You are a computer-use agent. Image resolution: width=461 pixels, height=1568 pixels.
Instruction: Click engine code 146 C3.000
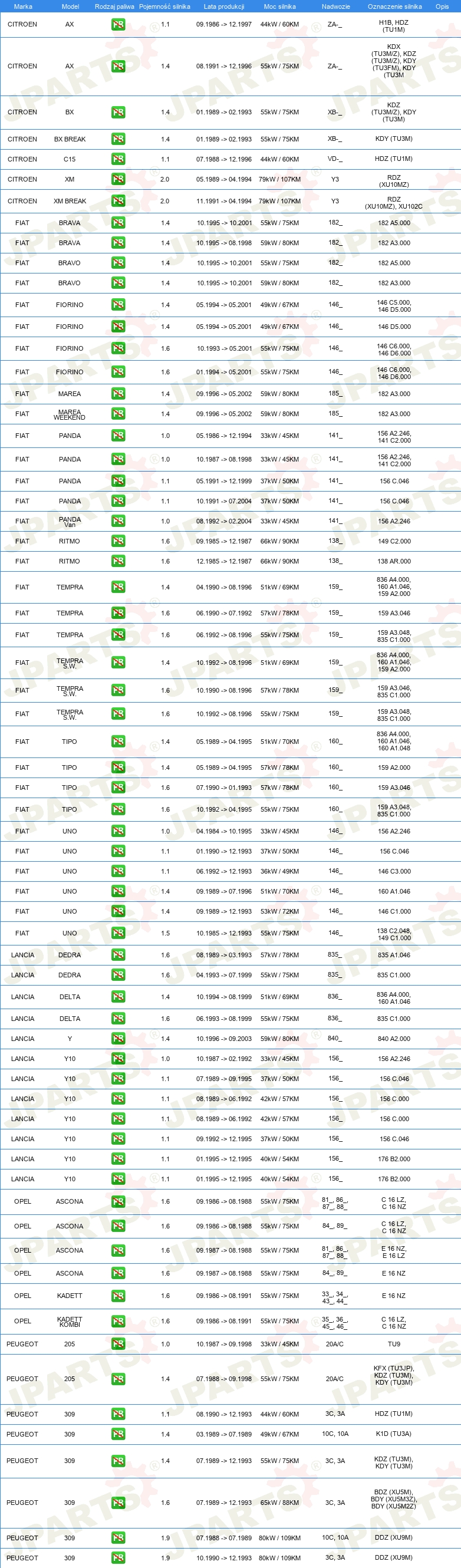point(394,872)
